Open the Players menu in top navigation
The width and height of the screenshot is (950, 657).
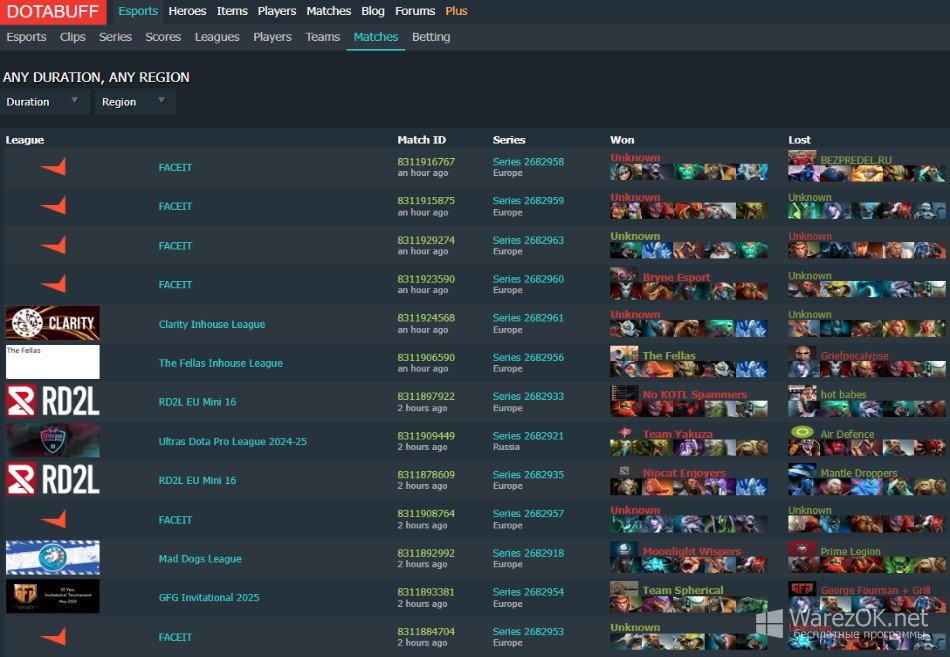[x=277, y=11]
